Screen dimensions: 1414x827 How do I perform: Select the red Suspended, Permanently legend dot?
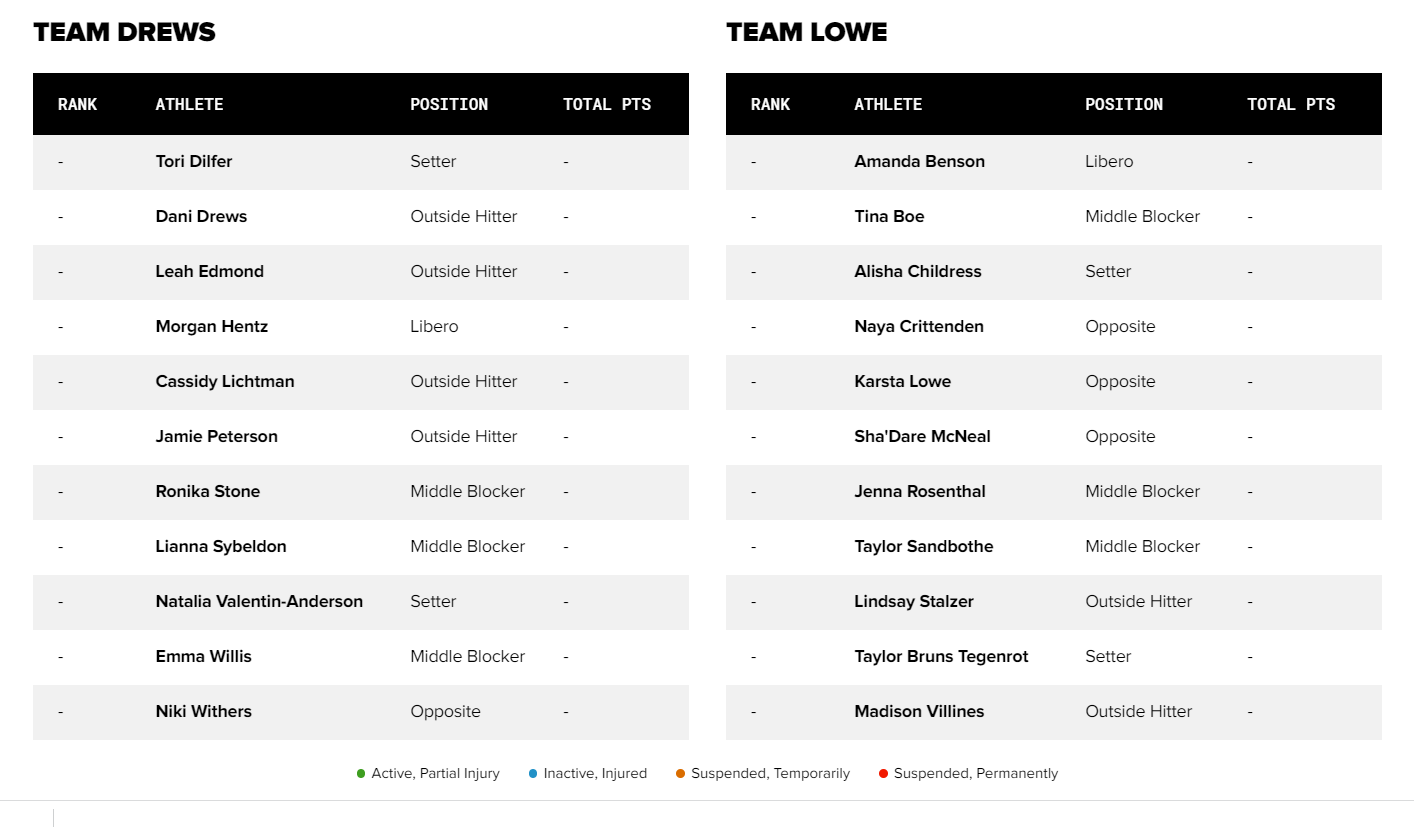pyautogui.click(x=883, y=773)
